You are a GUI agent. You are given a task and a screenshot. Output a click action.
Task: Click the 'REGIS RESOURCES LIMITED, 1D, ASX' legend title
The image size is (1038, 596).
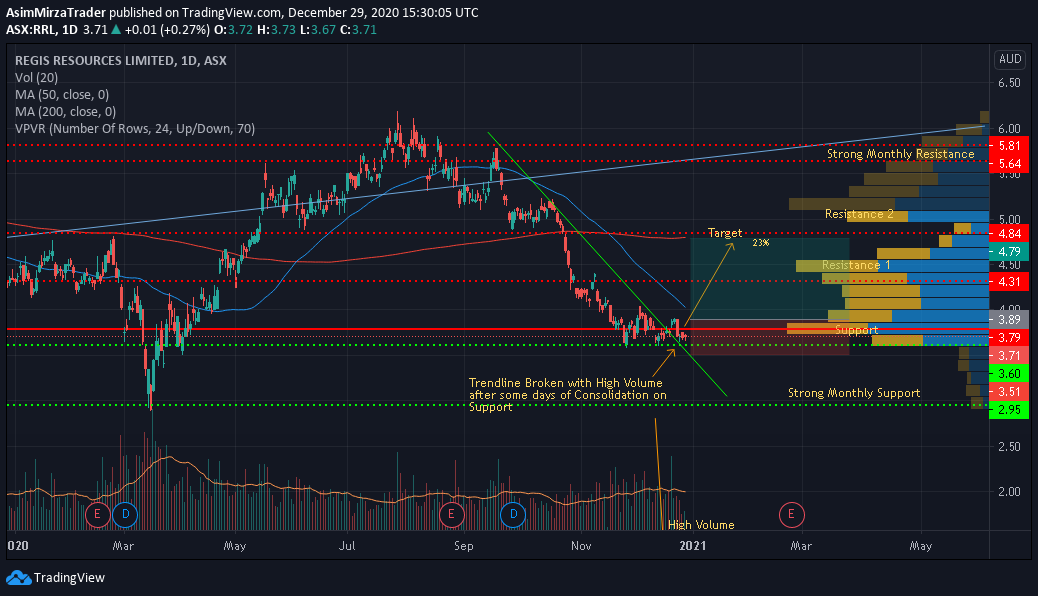click(x=120, y=60)
